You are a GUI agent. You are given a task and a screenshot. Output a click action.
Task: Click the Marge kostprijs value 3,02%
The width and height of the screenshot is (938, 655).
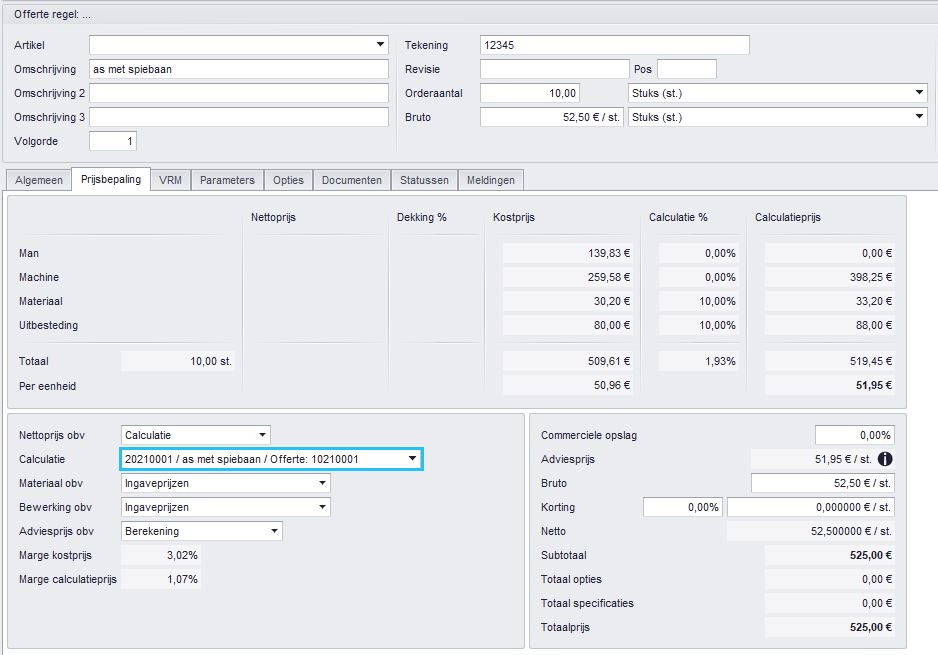coord(161,555)
